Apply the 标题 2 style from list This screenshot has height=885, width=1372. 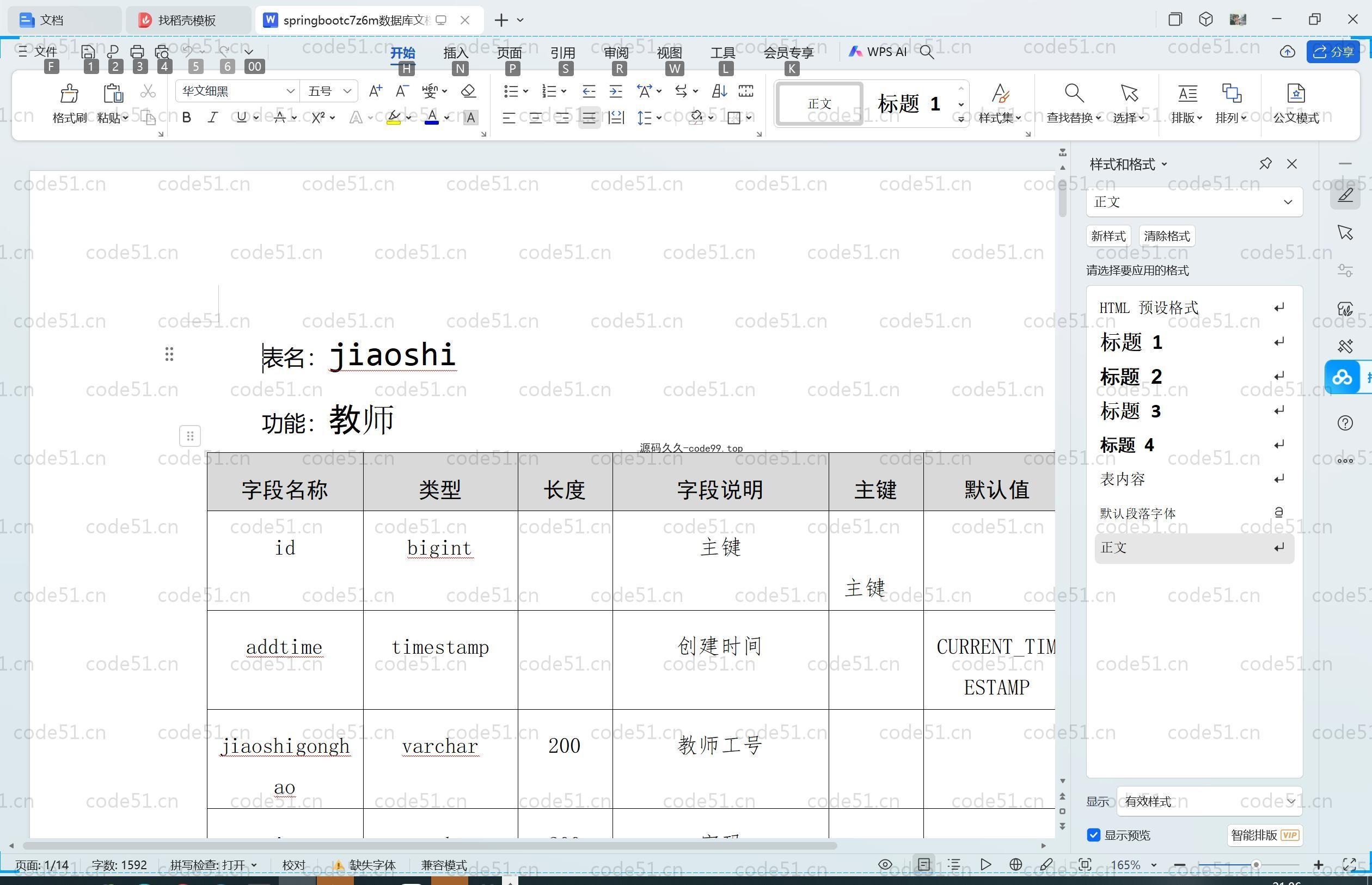pyautogui.click(x=1195, y=377)
